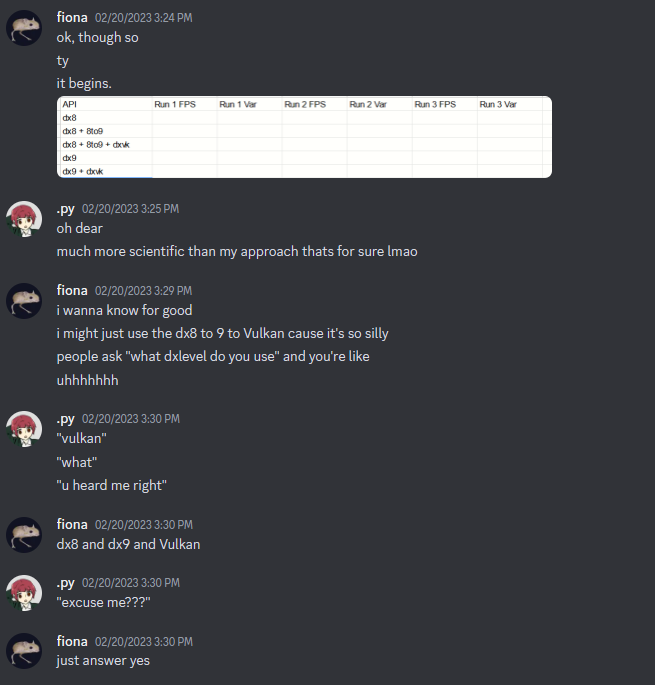The width and height of the screenshot is (655, 685).
Task: Click the message "u heard me right"
Action: 111,485
